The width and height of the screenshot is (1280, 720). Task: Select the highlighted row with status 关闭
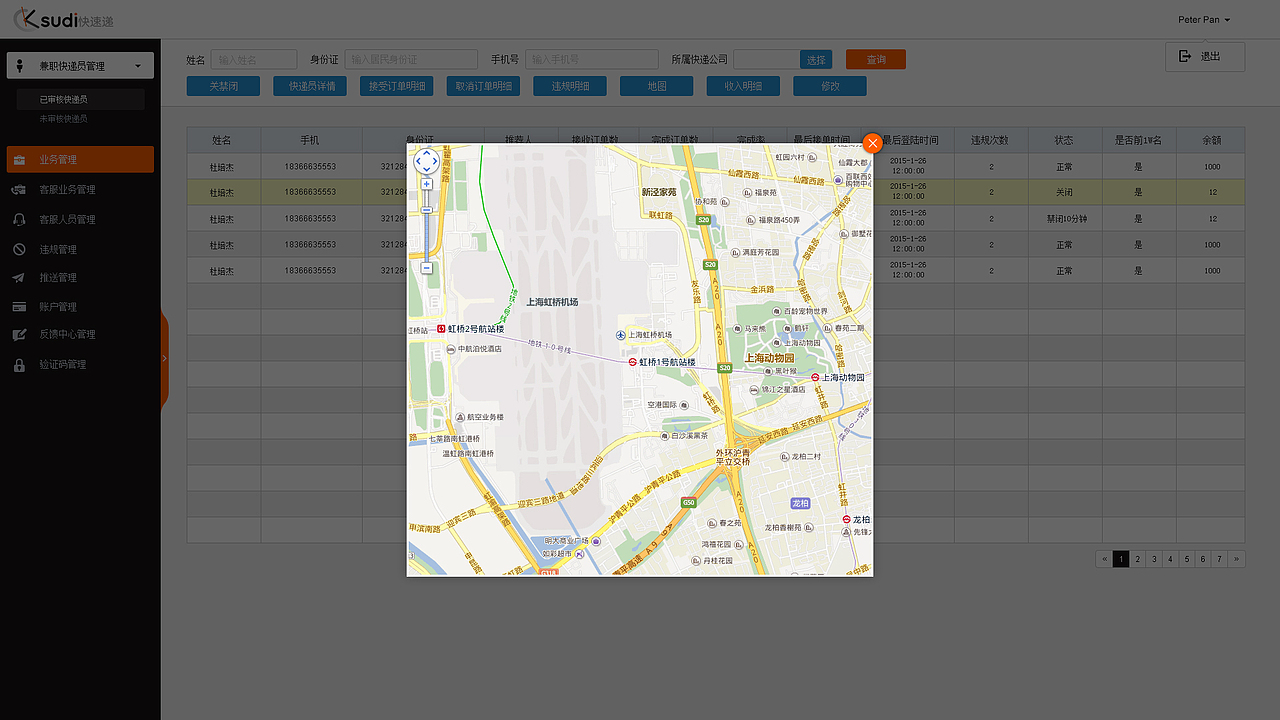click(x=716, y=192)
